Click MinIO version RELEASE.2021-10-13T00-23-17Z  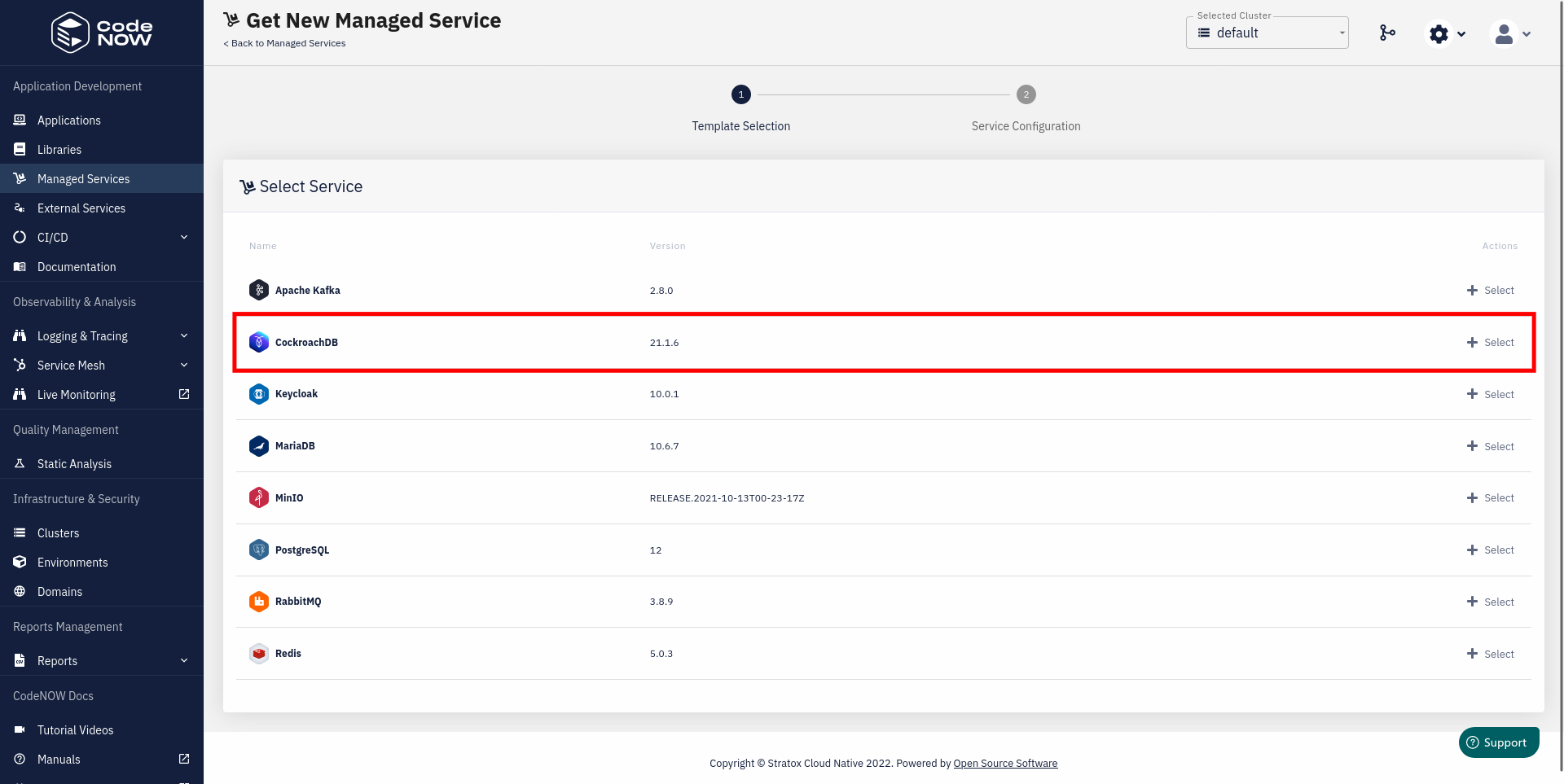point(727,498)
